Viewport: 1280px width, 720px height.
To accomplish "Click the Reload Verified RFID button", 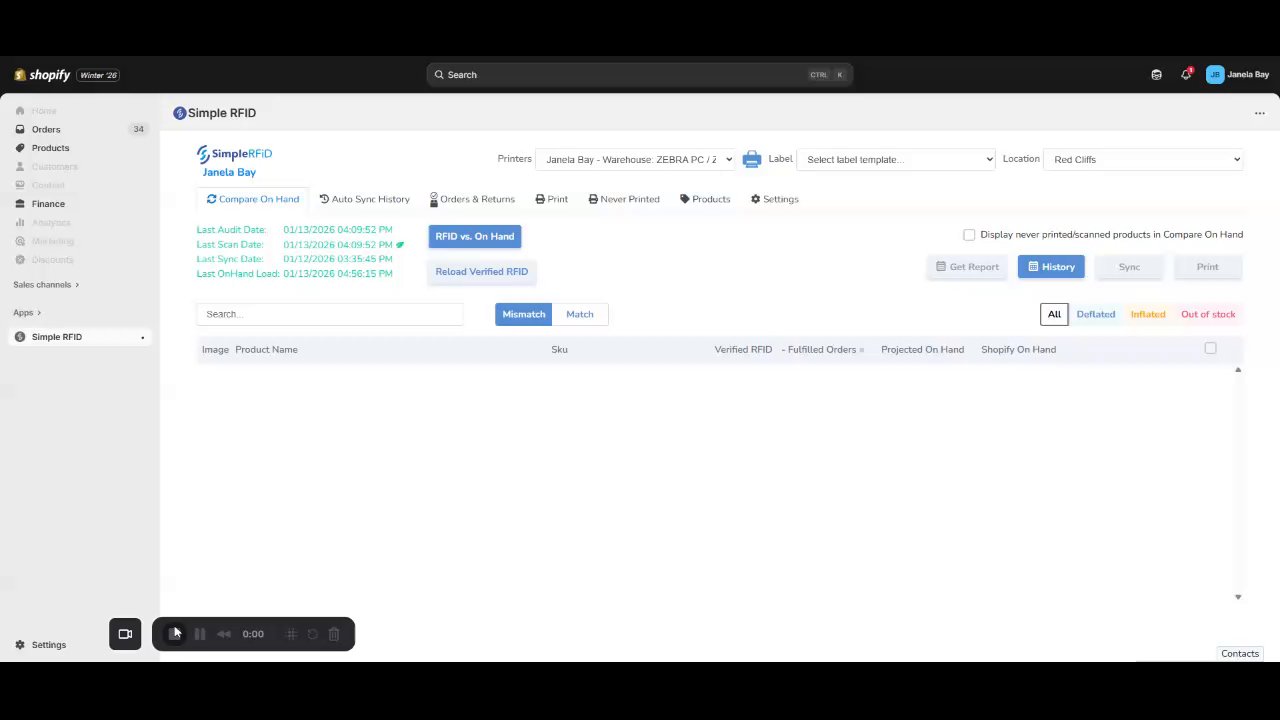I will coord(482,272).
